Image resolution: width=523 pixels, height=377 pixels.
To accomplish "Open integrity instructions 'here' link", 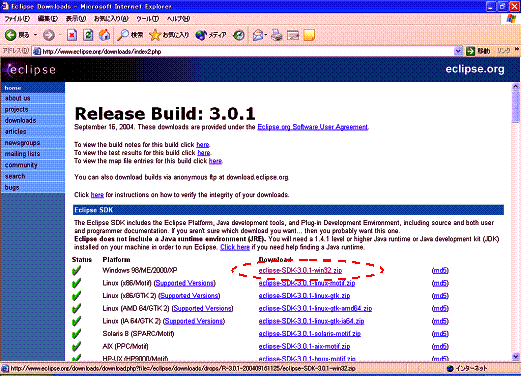I will [x=97, y=195].
